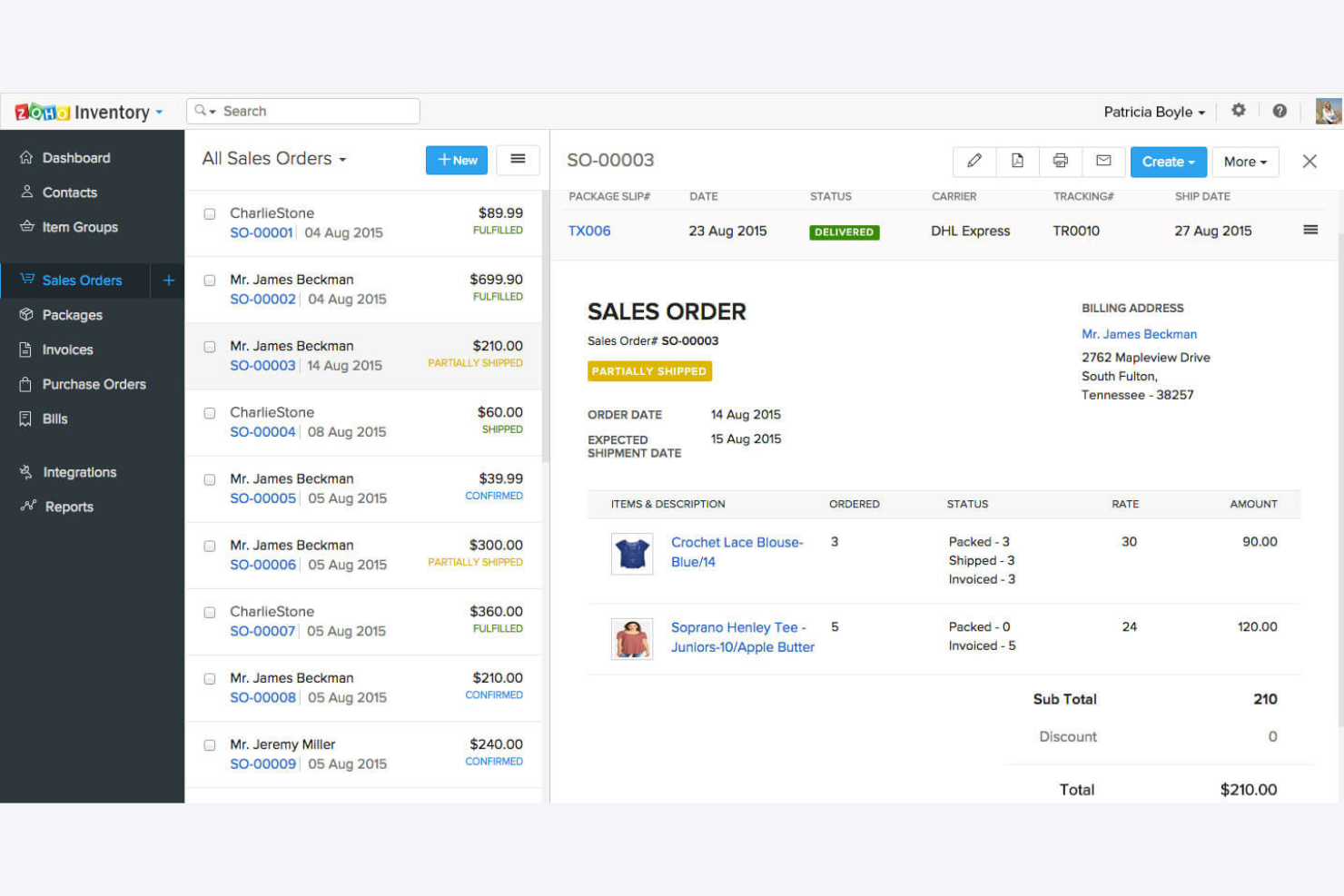This screenshot has height=896, width=1344.
Task: Click the New sales order button
Action: click(x=457, y=160)
